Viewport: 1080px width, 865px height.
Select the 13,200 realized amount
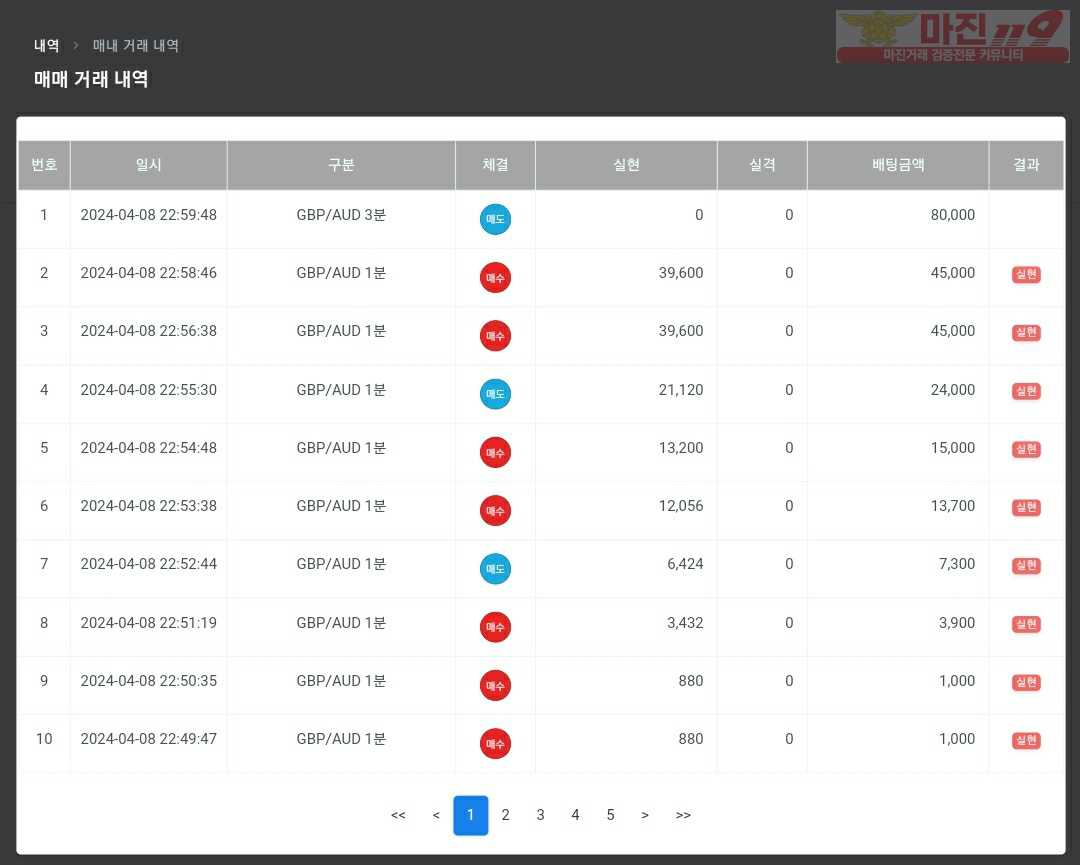[681, 448]
